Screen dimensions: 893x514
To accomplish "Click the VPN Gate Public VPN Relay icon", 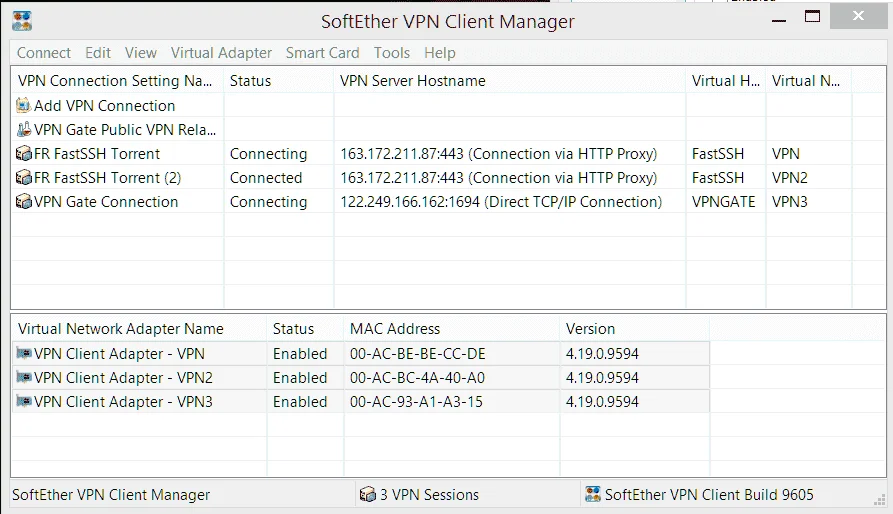I will [23, 130].
